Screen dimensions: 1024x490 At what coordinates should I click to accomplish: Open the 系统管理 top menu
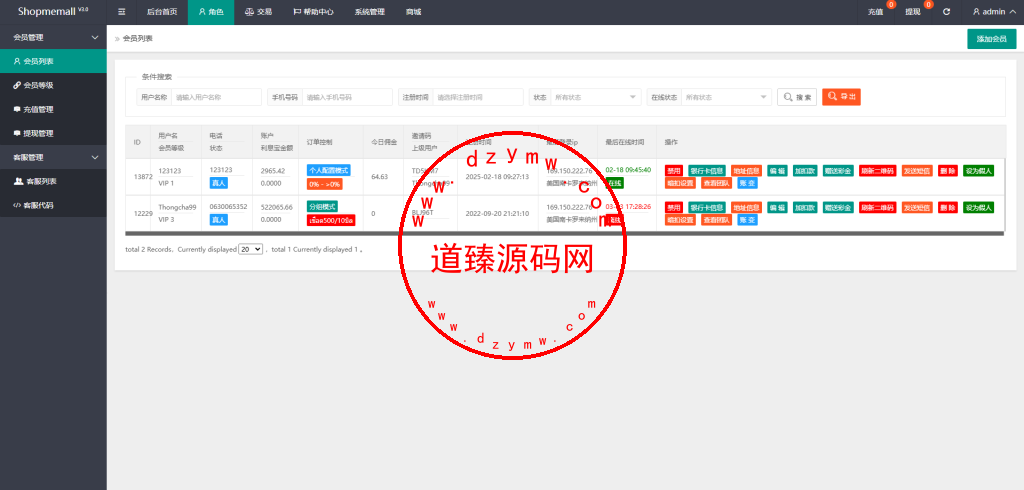coord(370,12)
